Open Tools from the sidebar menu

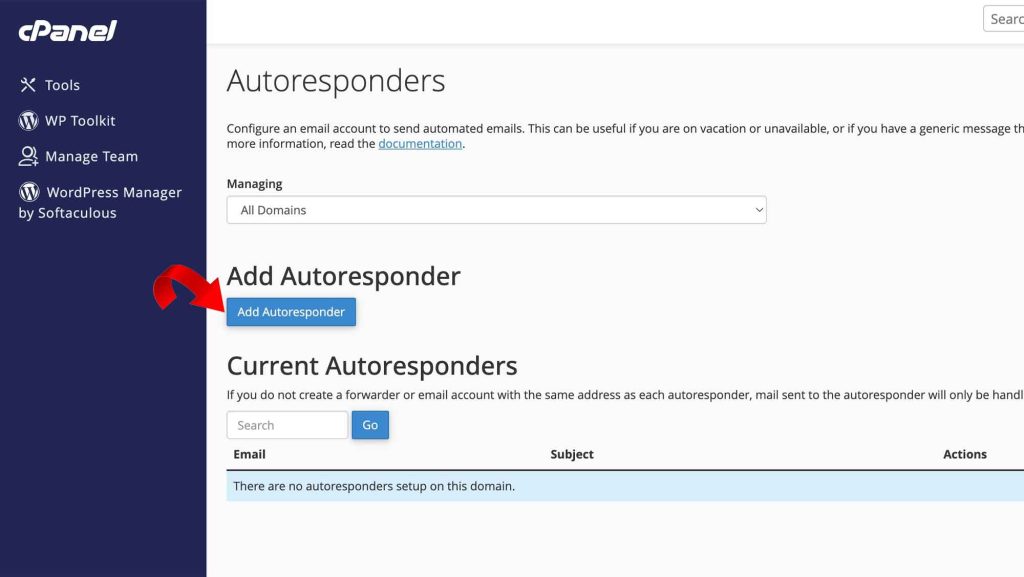point(62,85)
